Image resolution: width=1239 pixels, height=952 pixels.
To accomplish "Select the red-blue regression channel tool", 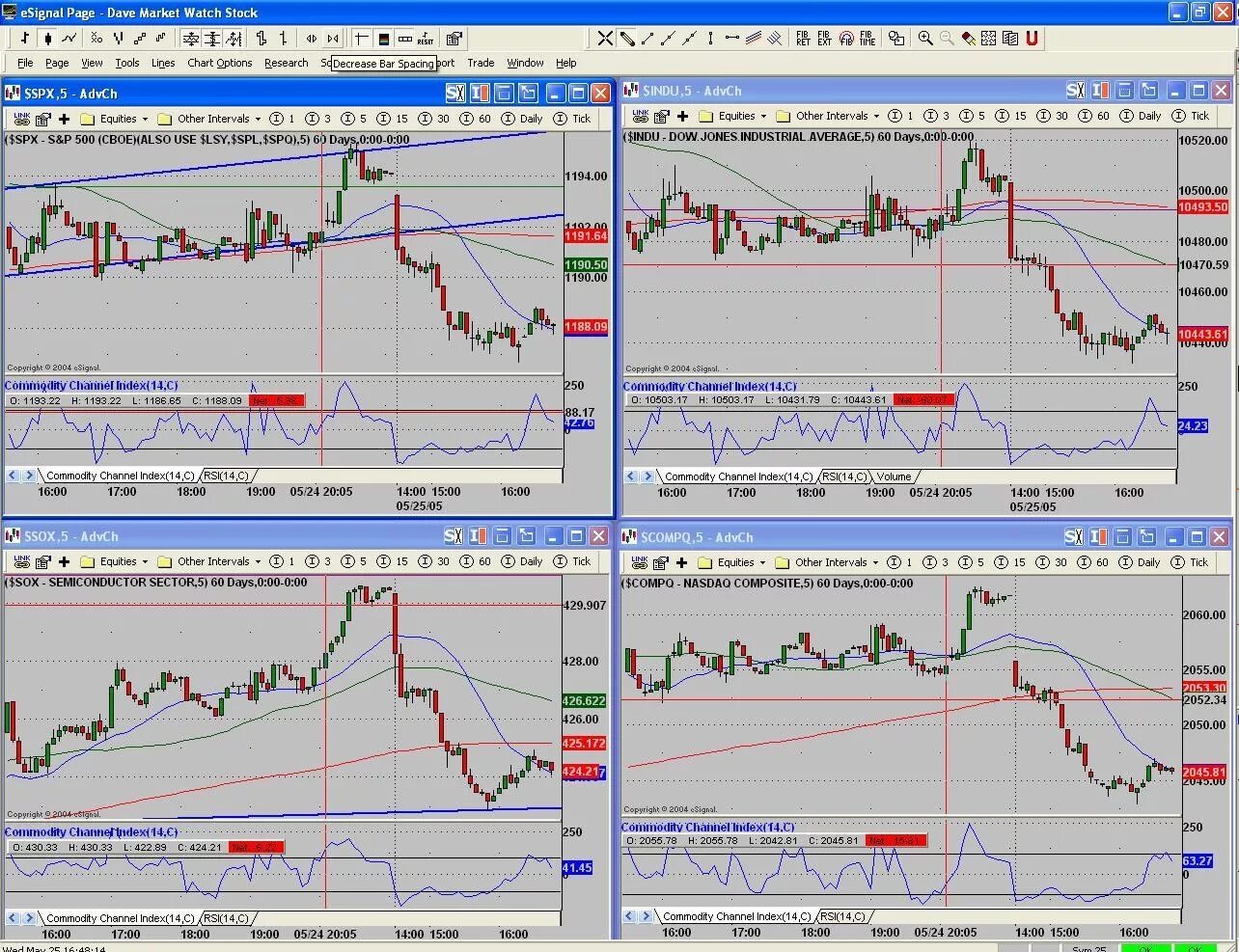I will 754,39.
